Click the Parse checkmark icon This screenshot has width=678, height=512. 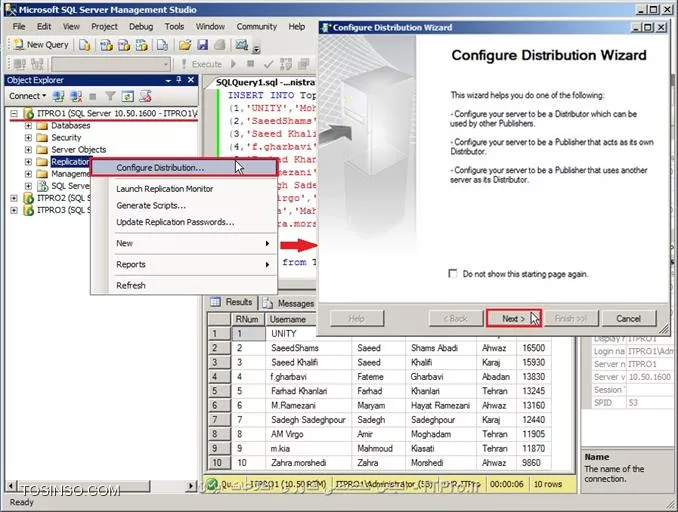pos(268,64)
